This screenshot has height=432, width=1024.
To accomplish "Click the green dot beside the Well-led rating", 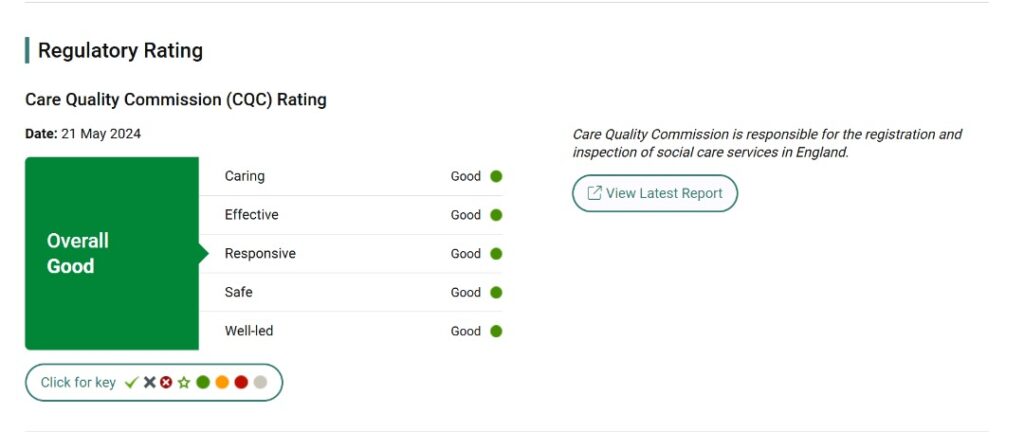I will (496, 331).
